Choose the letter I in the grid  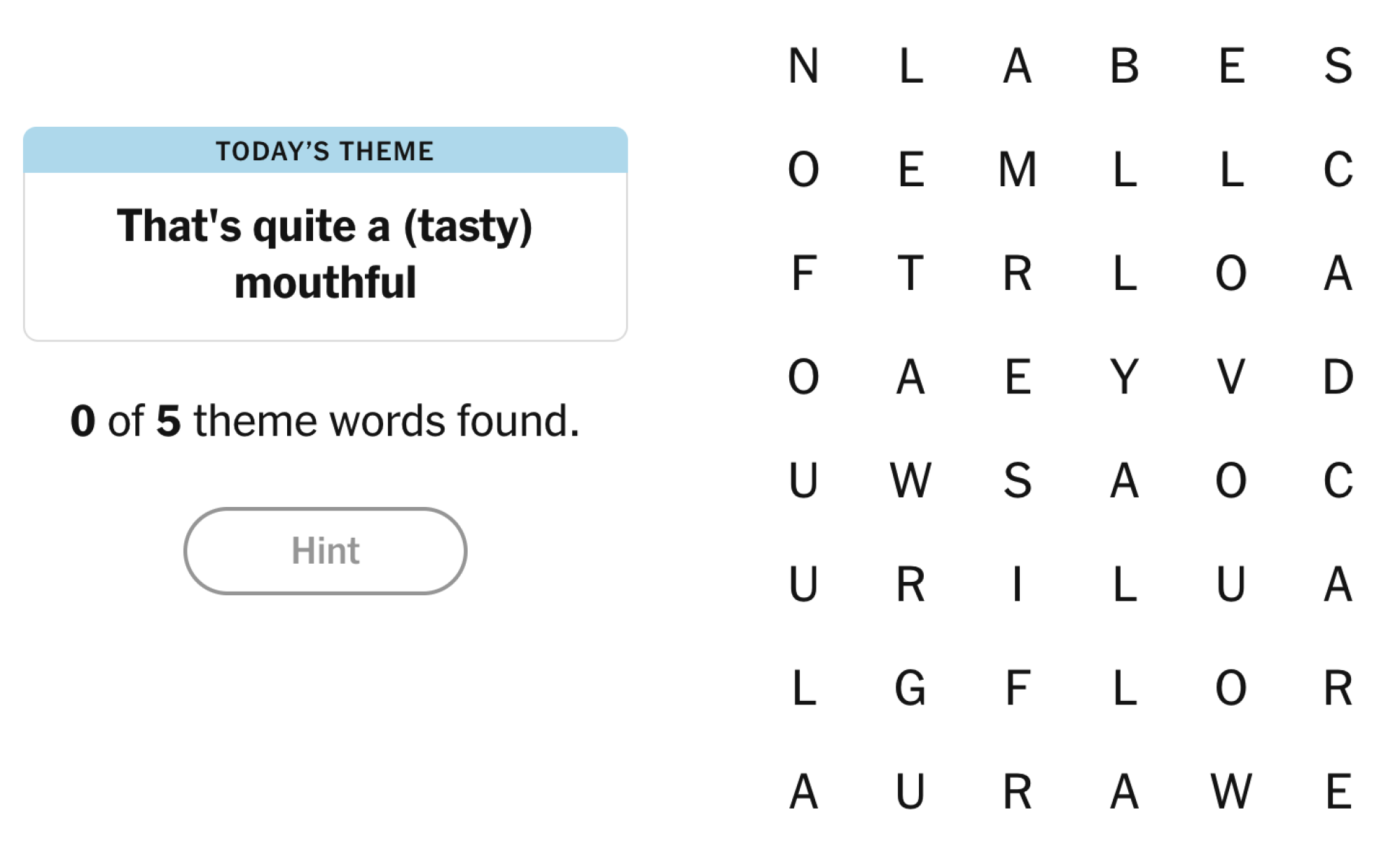(1017, 584)
